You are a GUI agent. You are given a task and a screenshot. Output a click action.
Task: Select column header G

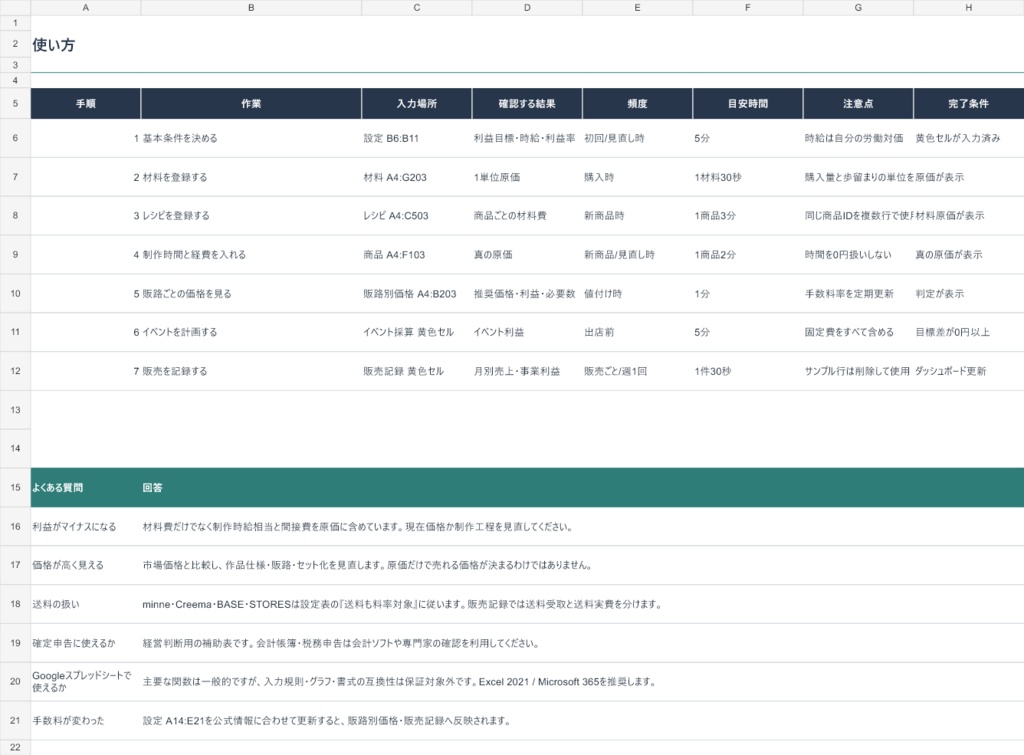pyautogui.click(x=858, y=8)
